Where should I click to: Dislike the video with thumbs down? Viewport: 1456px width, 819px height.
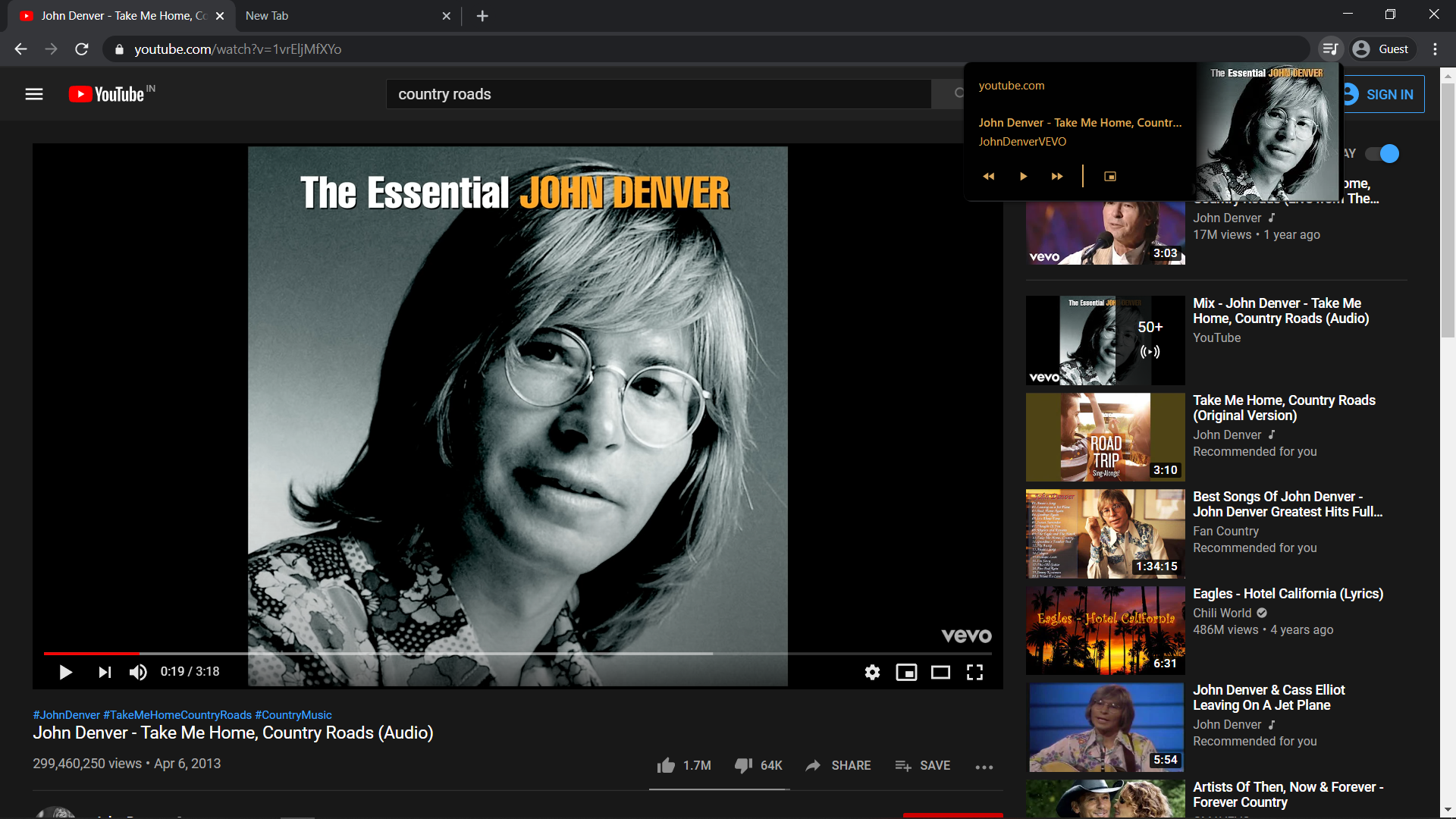[758, 765]
